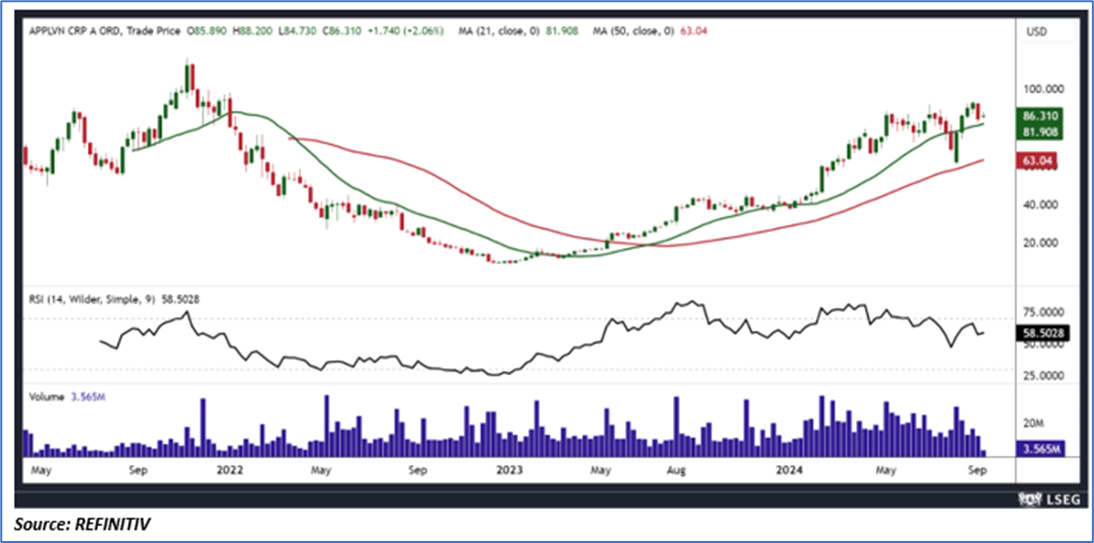
Task: Click the 20M volume axis label
Action: click(1033, 423)
